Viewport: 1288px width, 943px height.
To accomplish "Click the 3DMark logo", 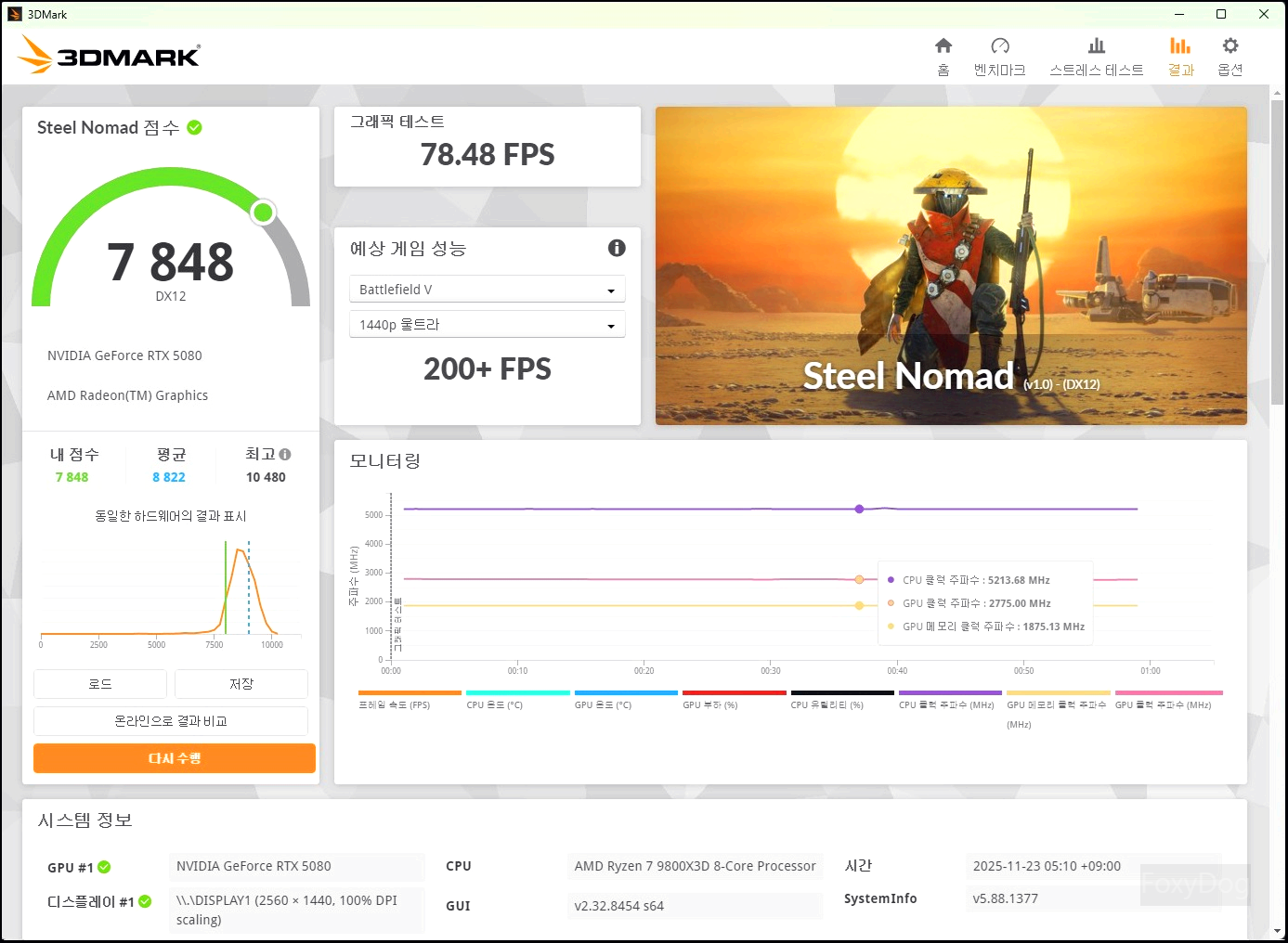I will [109, 55].
